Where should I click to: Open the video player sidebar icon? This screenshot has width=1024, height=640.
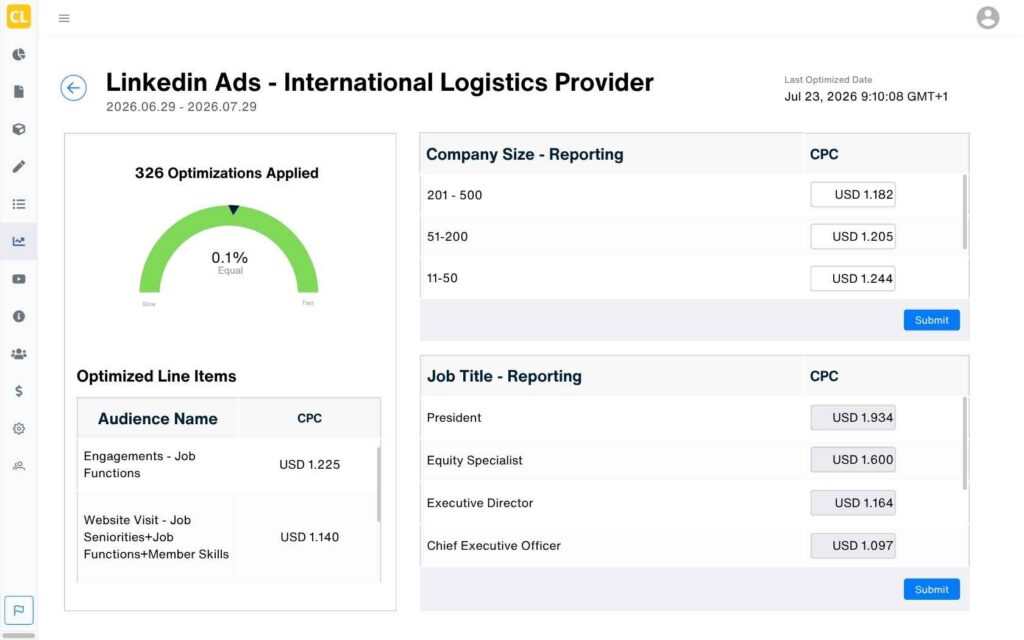19,279
